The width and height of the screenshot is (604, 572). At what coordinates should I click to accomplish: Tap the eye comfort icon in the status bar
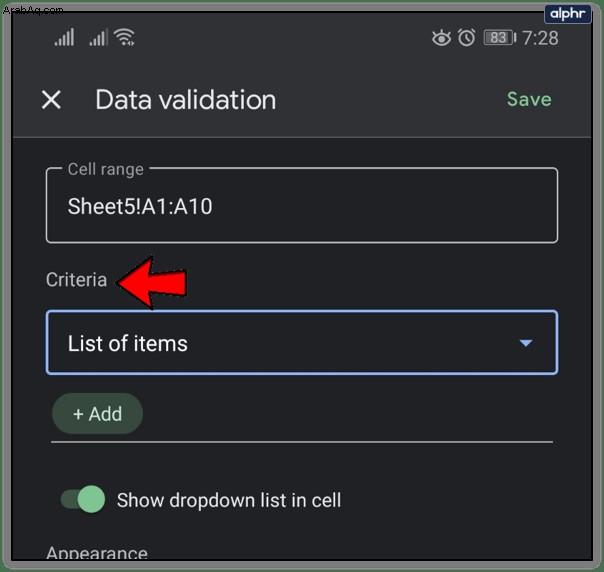coord(441,38)
